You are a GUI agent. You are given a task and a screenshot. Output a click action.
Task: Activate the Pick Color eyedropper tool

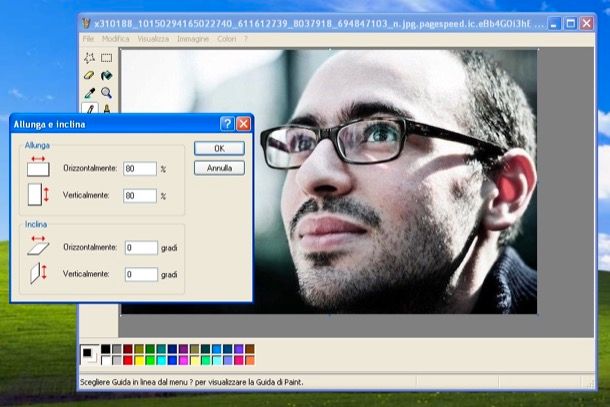pyautogui.click(x=89, y=92)
